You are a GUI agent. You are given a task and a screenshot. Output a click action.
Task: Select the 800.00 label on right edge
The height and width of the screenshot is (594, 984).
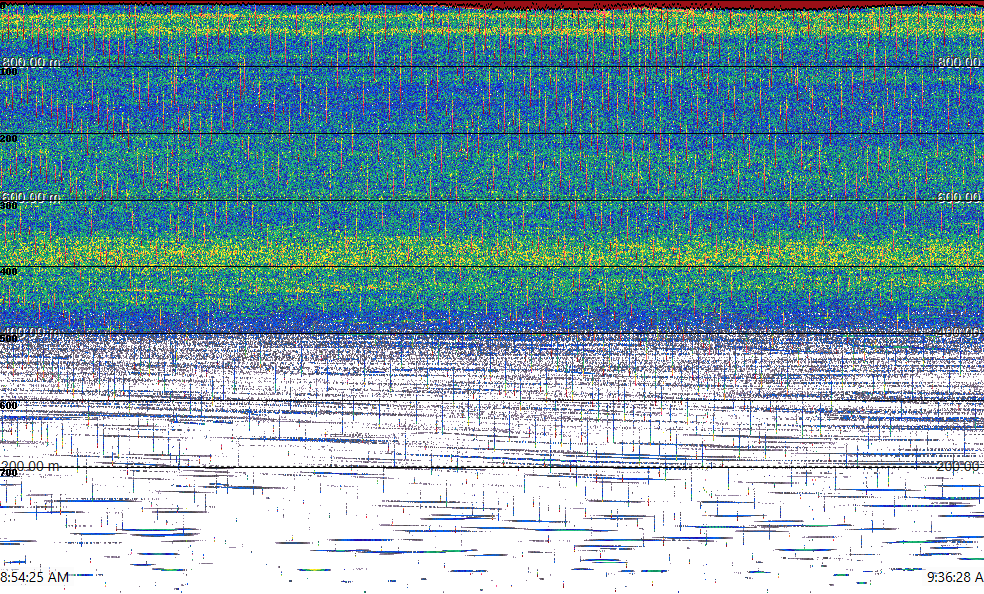[960, 61]
